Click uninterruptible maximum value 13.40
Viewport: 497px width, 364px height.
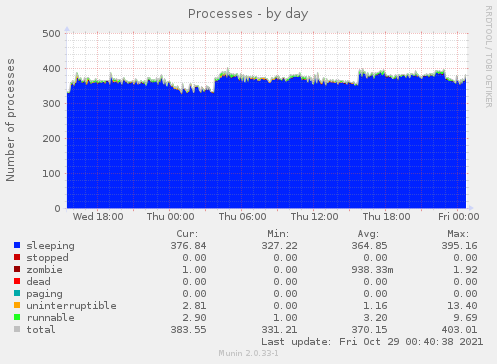(x=462, y=306)
